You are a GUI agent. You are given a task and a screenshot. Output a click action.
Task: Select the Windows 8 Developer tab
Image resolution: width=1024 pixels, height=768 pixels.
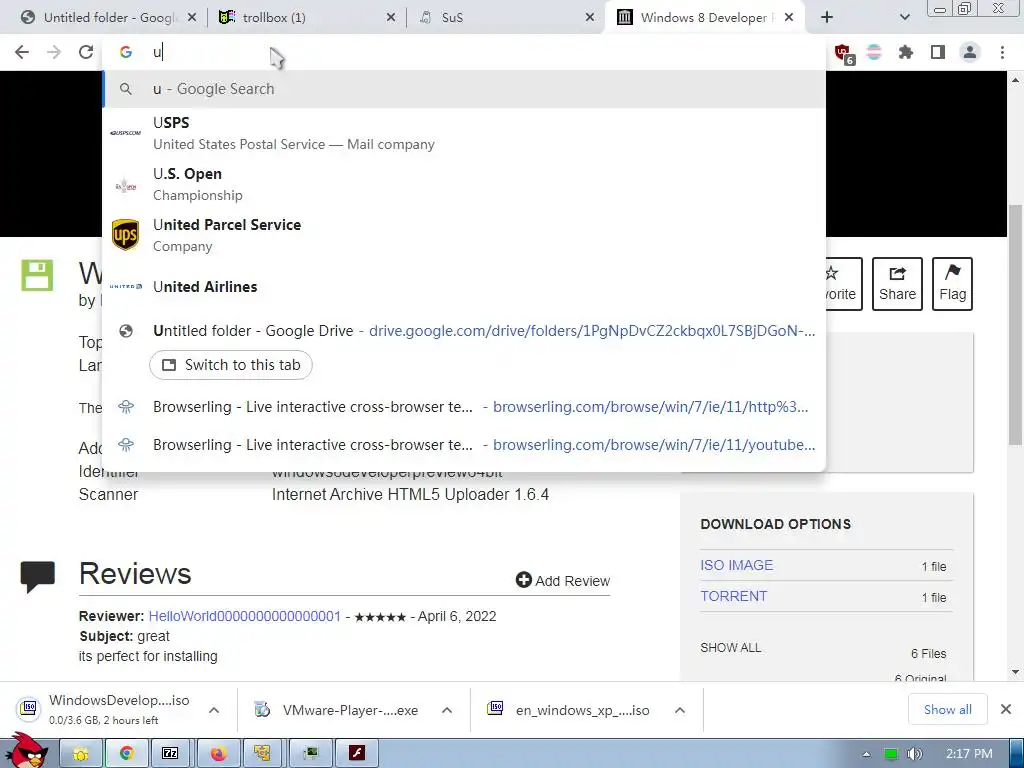pyautogui.click(x=703, y=18)
